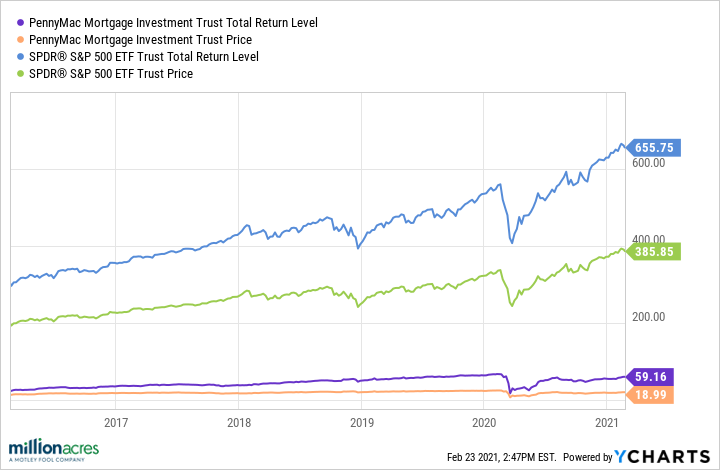The width and height of the screenshot is (720, 470).
Task: Click the 59.16 purple value tag
Action: 650,377
